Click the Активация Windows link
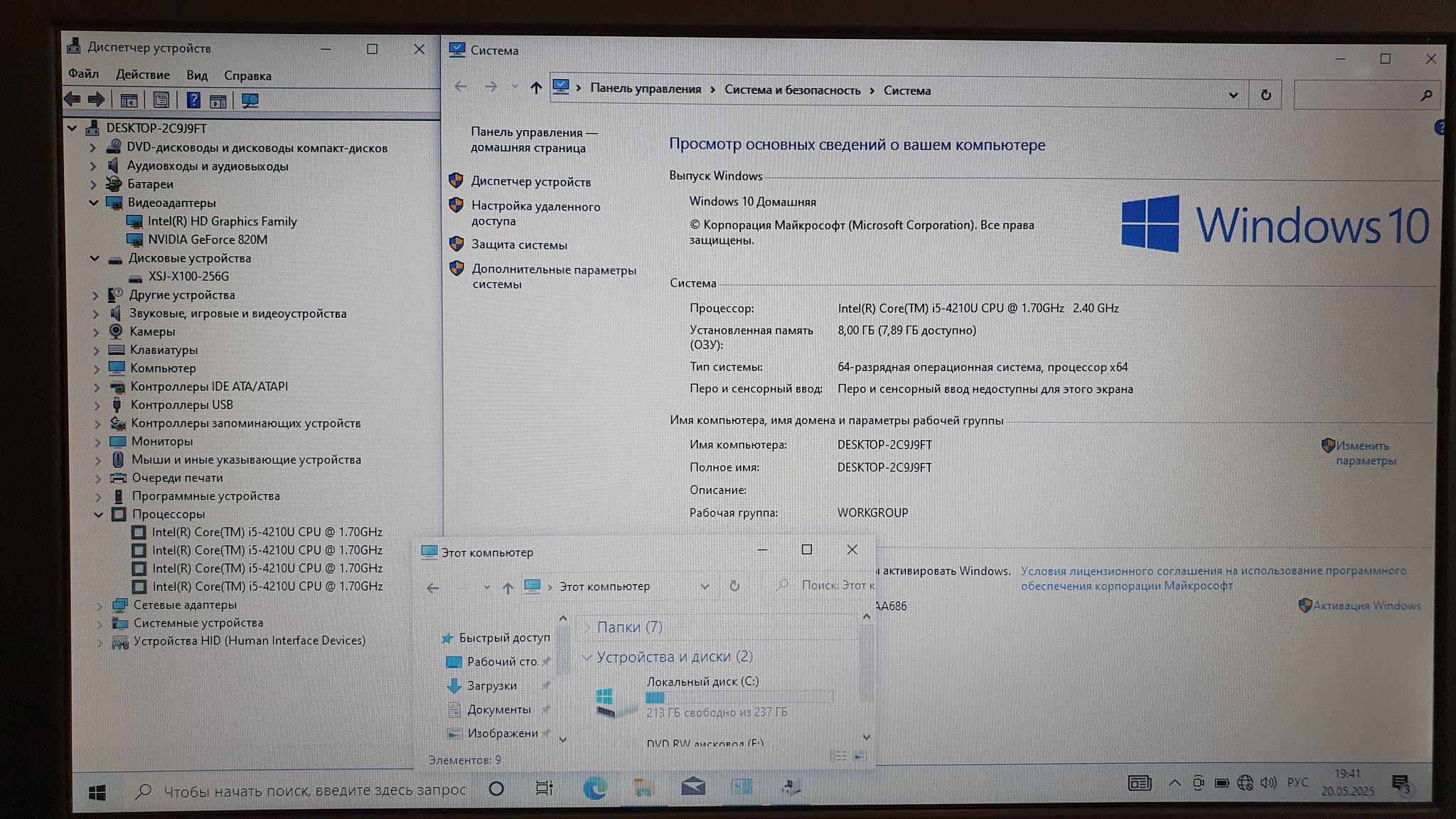This screenshot has height=819, width=1456. point(1366,606)
